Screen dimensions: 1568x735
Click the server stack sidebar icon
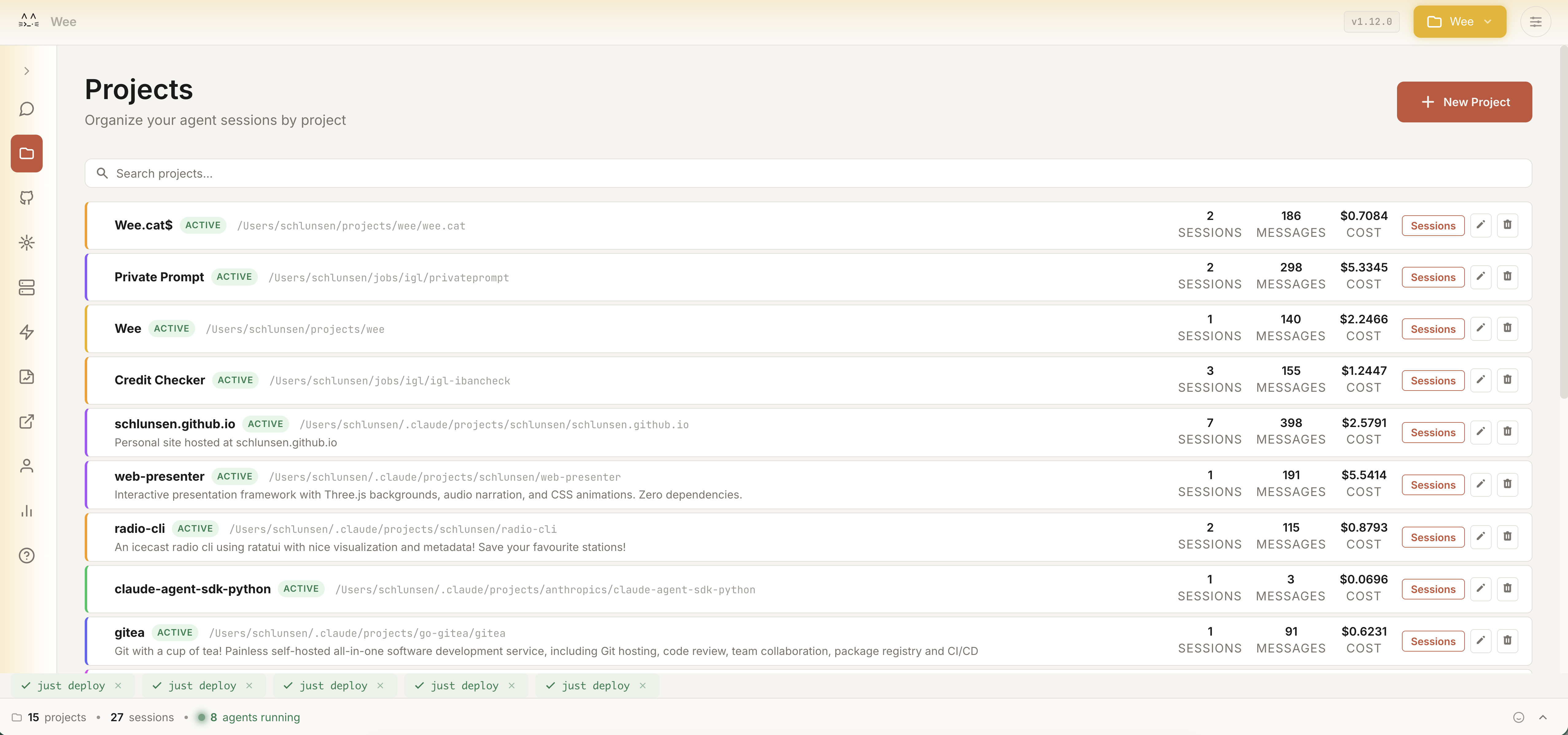point(26,287)
